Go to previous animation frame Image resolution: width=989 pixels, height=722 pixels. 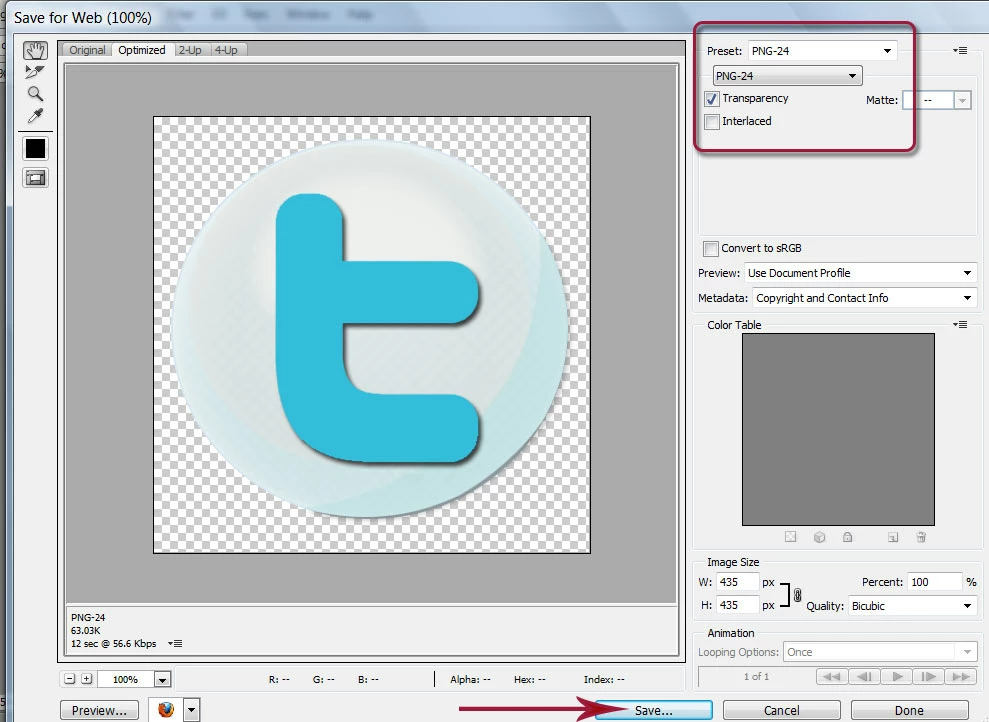(864, 677)
